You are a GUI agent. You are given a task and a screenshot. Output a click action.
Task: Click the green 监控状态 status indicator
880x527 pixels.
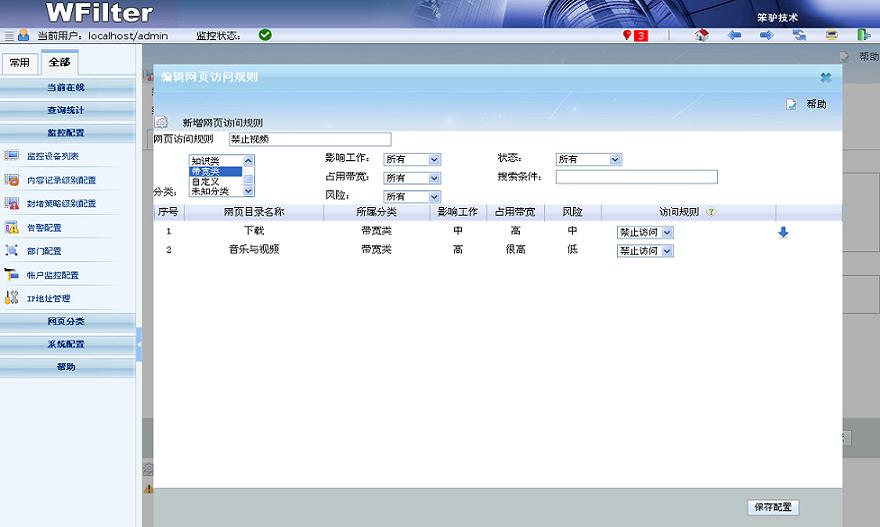(x=265, y=35)
